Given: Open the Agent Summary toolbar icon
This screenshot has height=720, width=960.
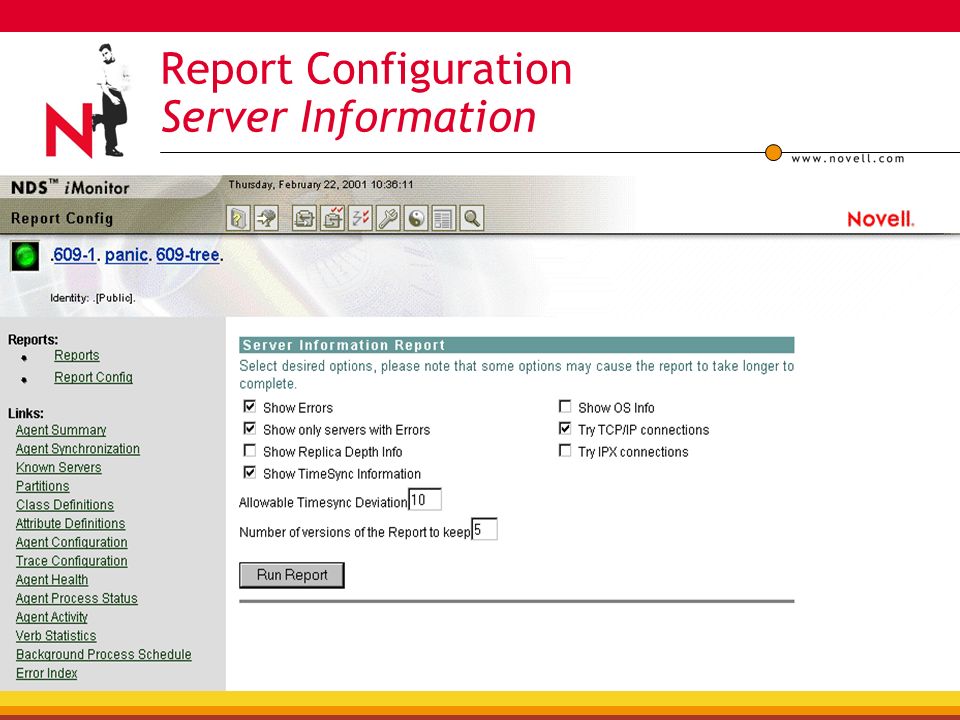Looking at the screenshot, I should [x=304, y=218].
